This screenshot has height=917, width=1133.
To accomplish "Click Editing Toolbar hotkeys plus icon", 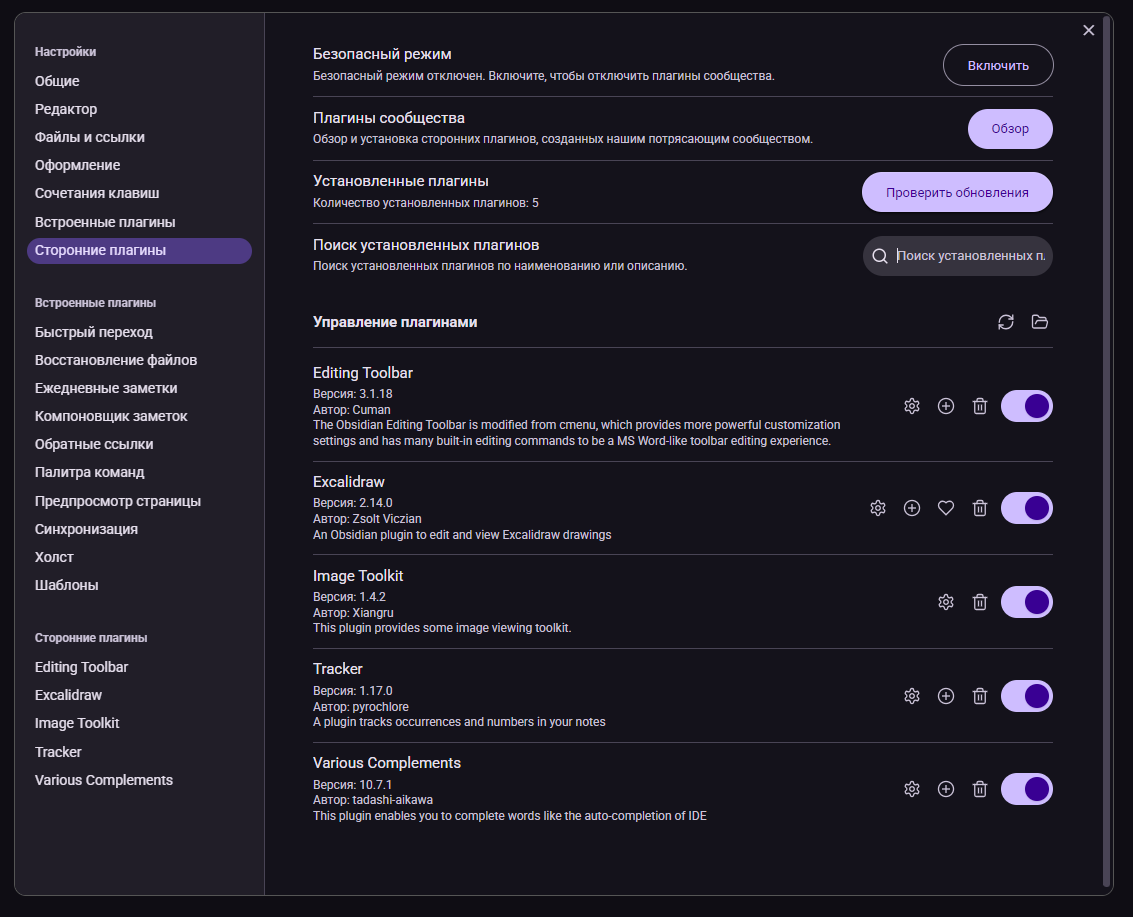I will click(946, 406).
